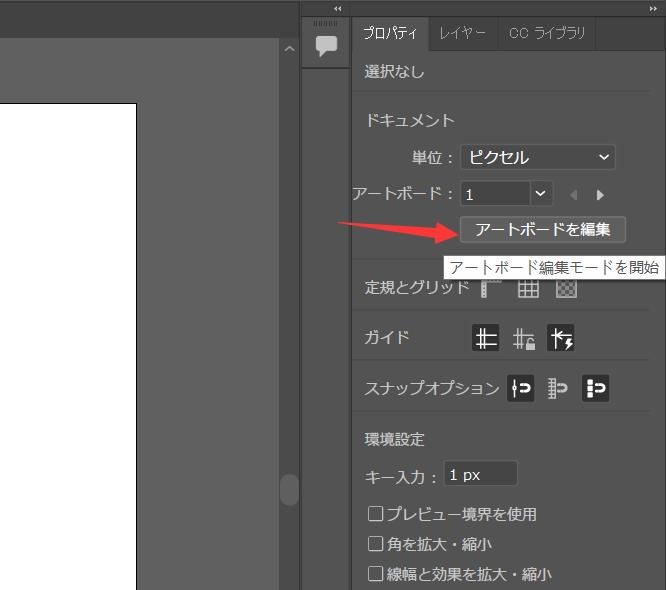Viewport: 666px width, 590px height.
Task: Click the アートボードを編集 button
Action: coord(542,229)
